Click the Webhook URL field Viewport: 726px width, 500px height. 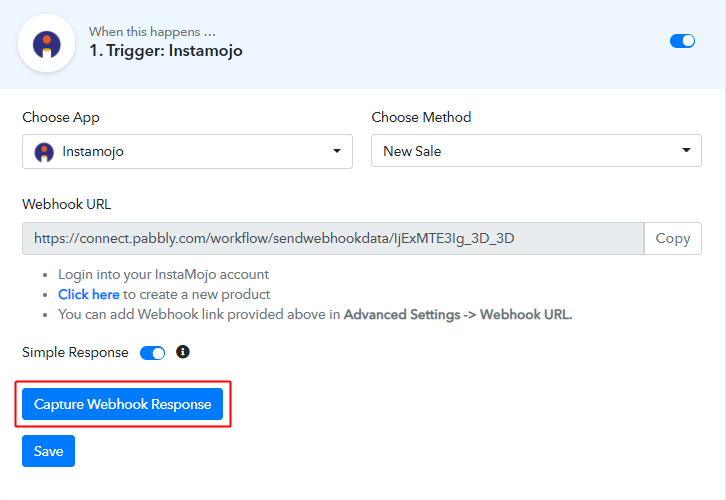(333, 238)
